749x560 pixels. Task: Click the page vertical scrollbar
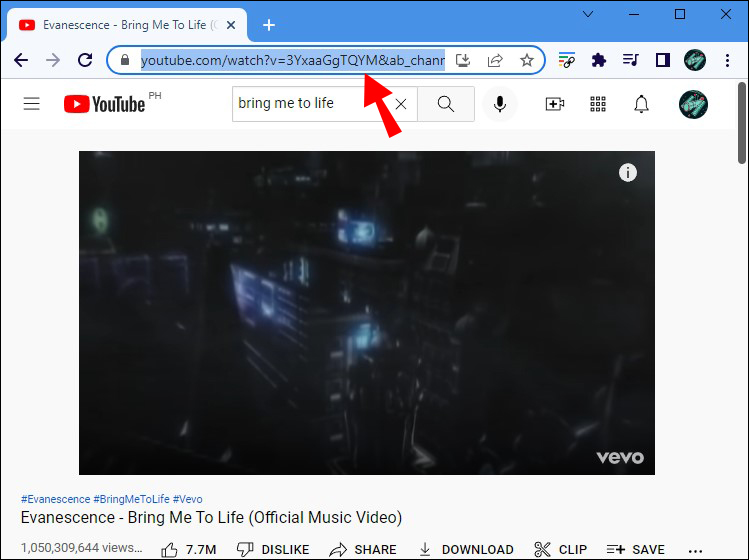(741, 123)
